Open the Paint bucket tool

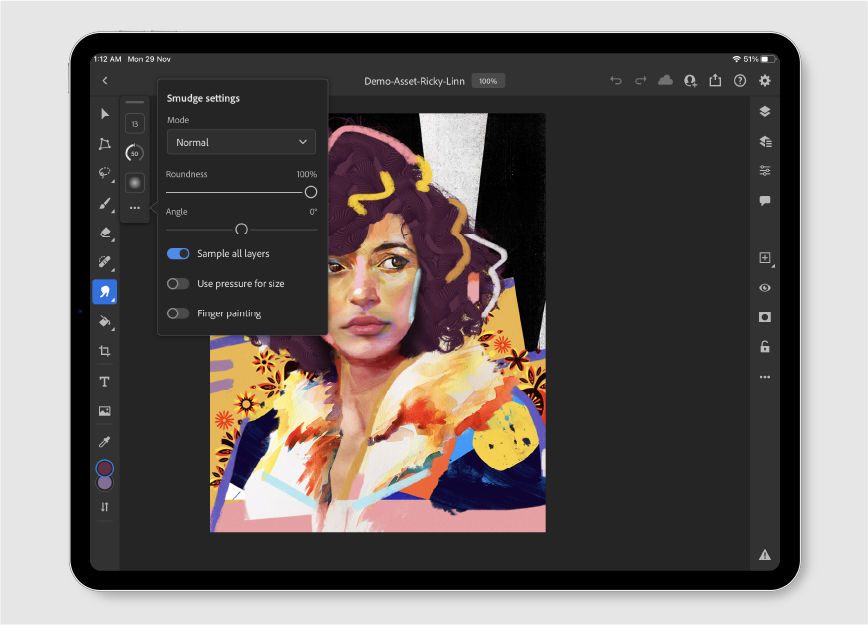point(104,322)
